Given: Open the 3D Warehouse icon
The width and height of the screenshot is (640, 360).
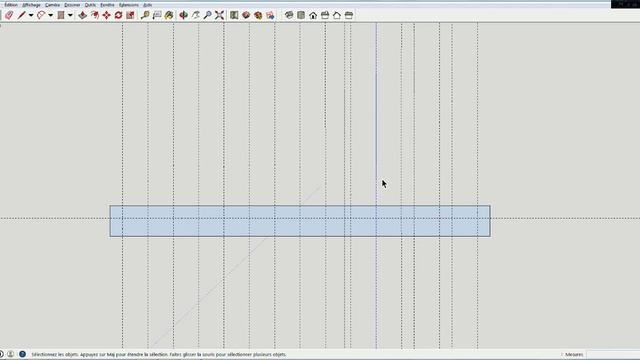Looking at the screenshot, I should coord(234,15).
